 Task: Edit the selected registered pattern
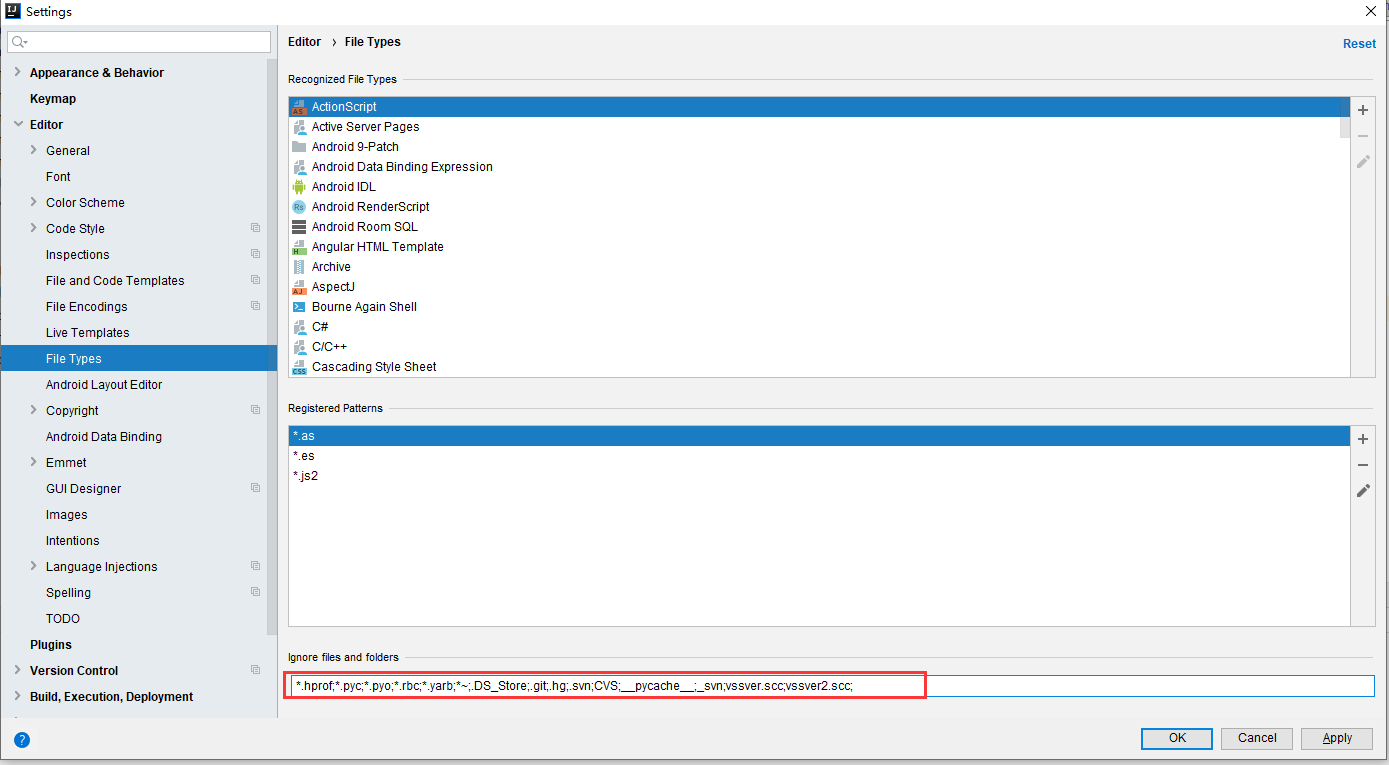click(x=1363, y=491)
